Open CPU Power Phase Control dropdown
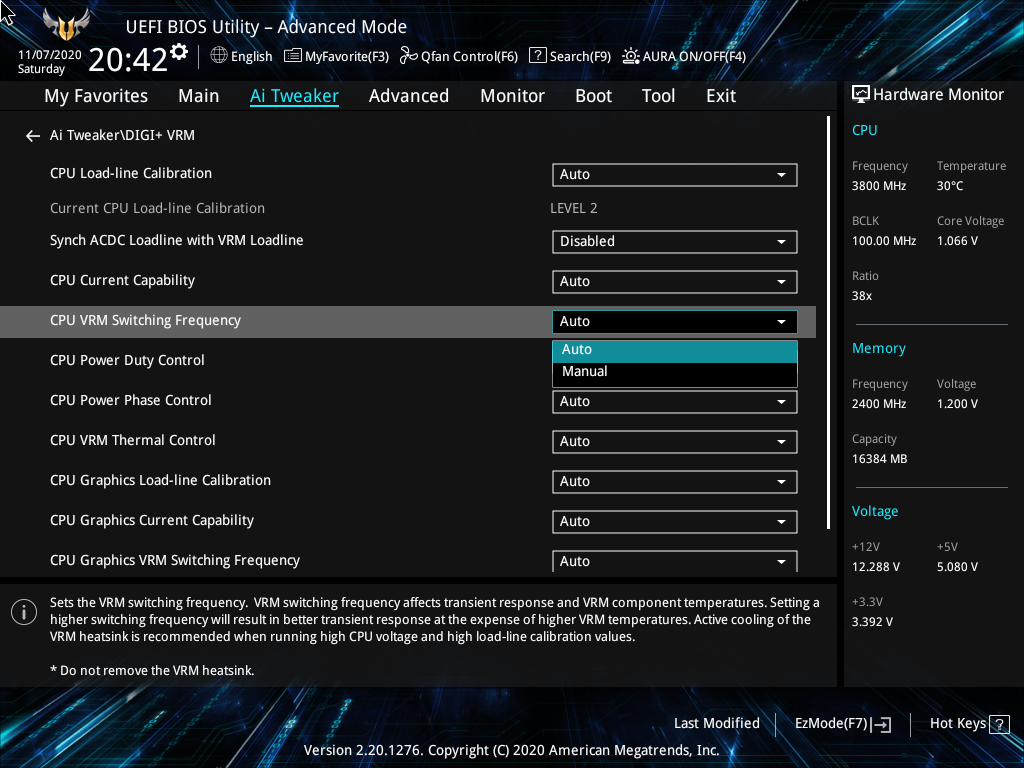1024x768 pixels. click(675, 402)
